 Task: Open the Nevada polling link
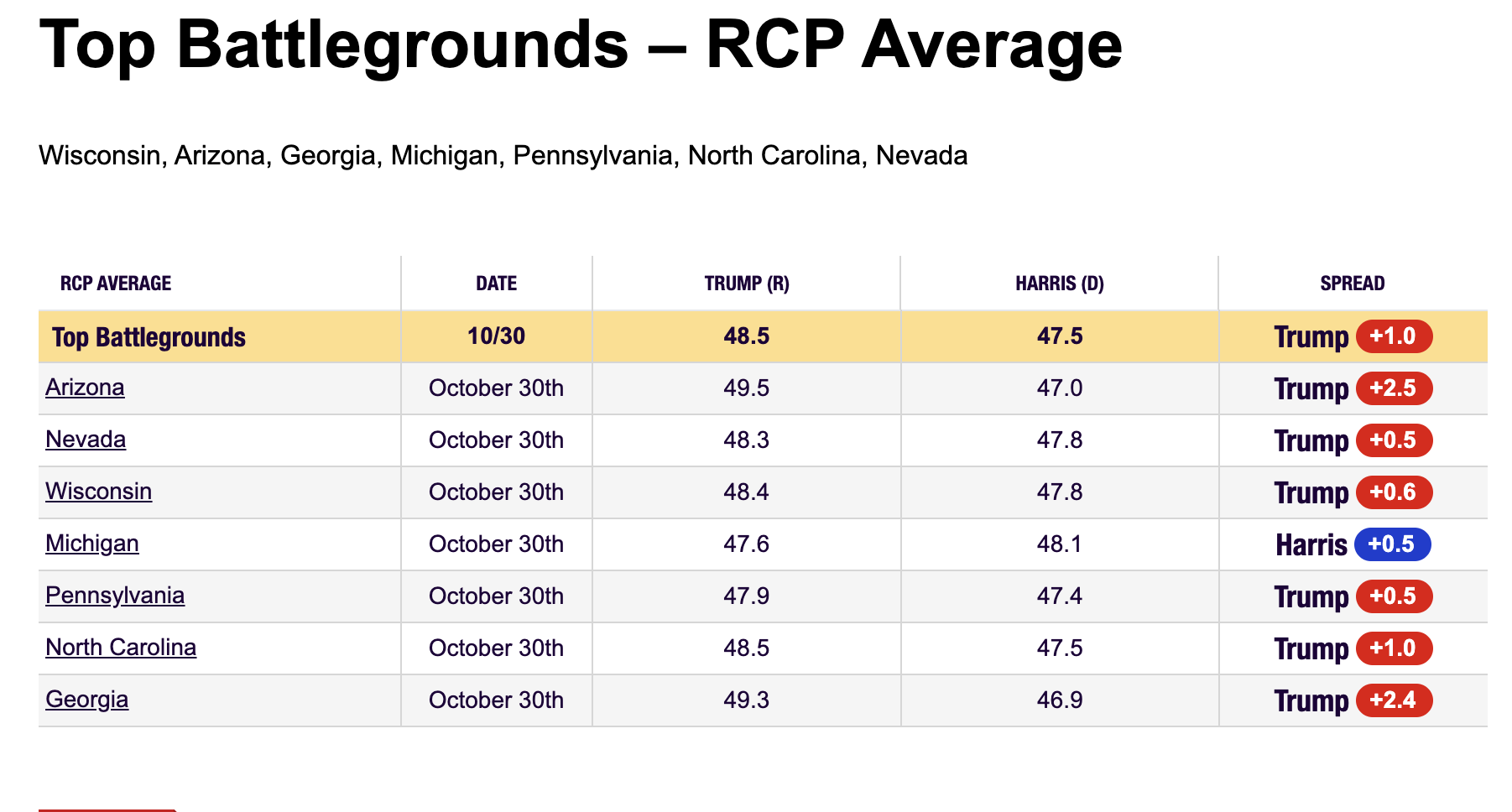(86, 440)
